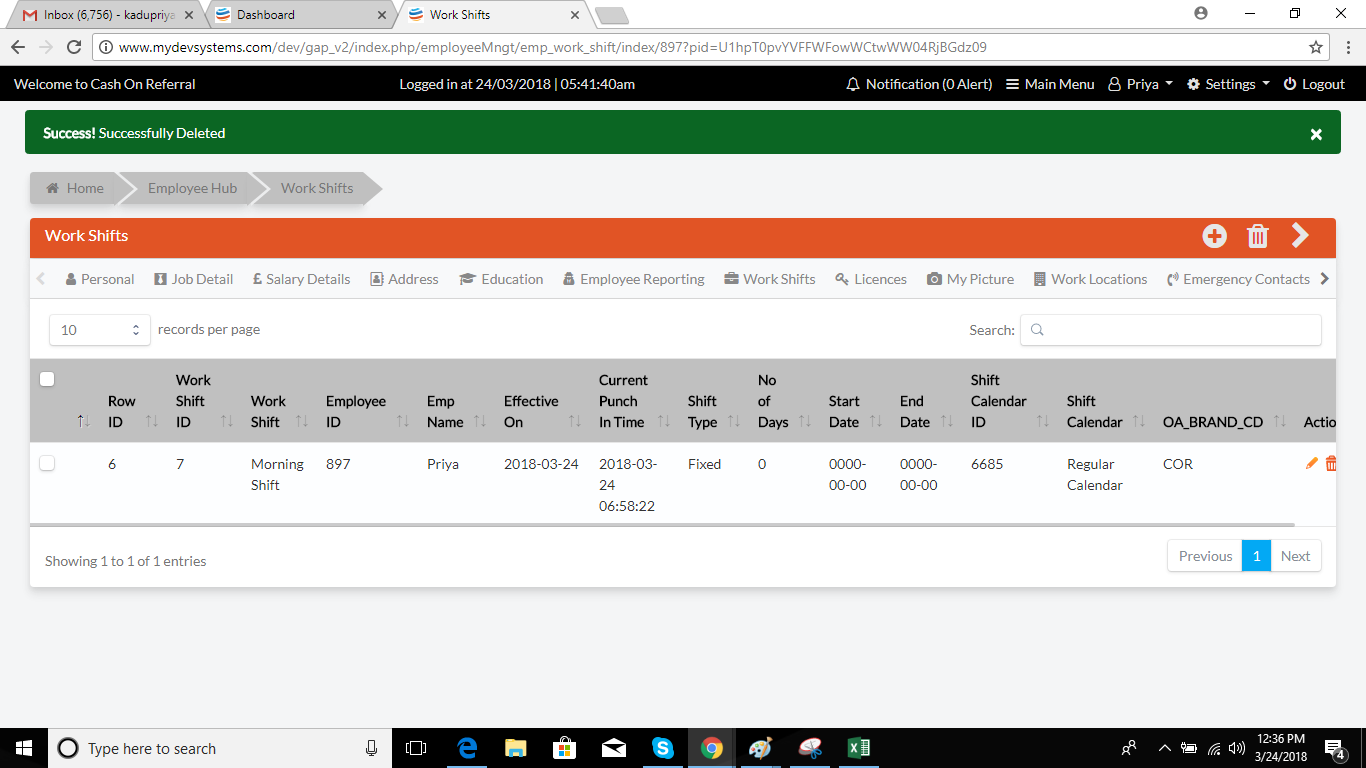Open the Windows action center notifications
The width and height of the screenshot is (1366, 768).
(1334, 748)
